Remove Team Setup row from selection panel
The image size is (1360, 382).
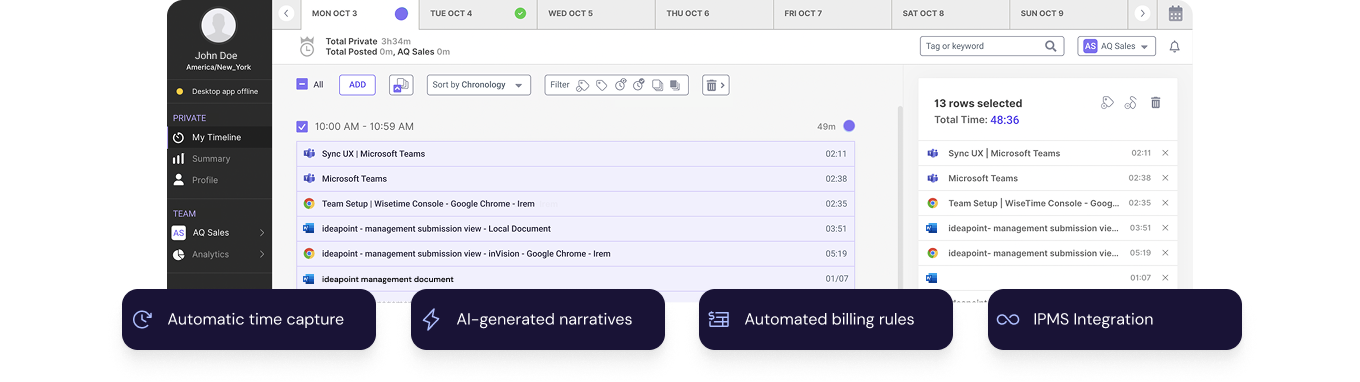coord(1165,203)
